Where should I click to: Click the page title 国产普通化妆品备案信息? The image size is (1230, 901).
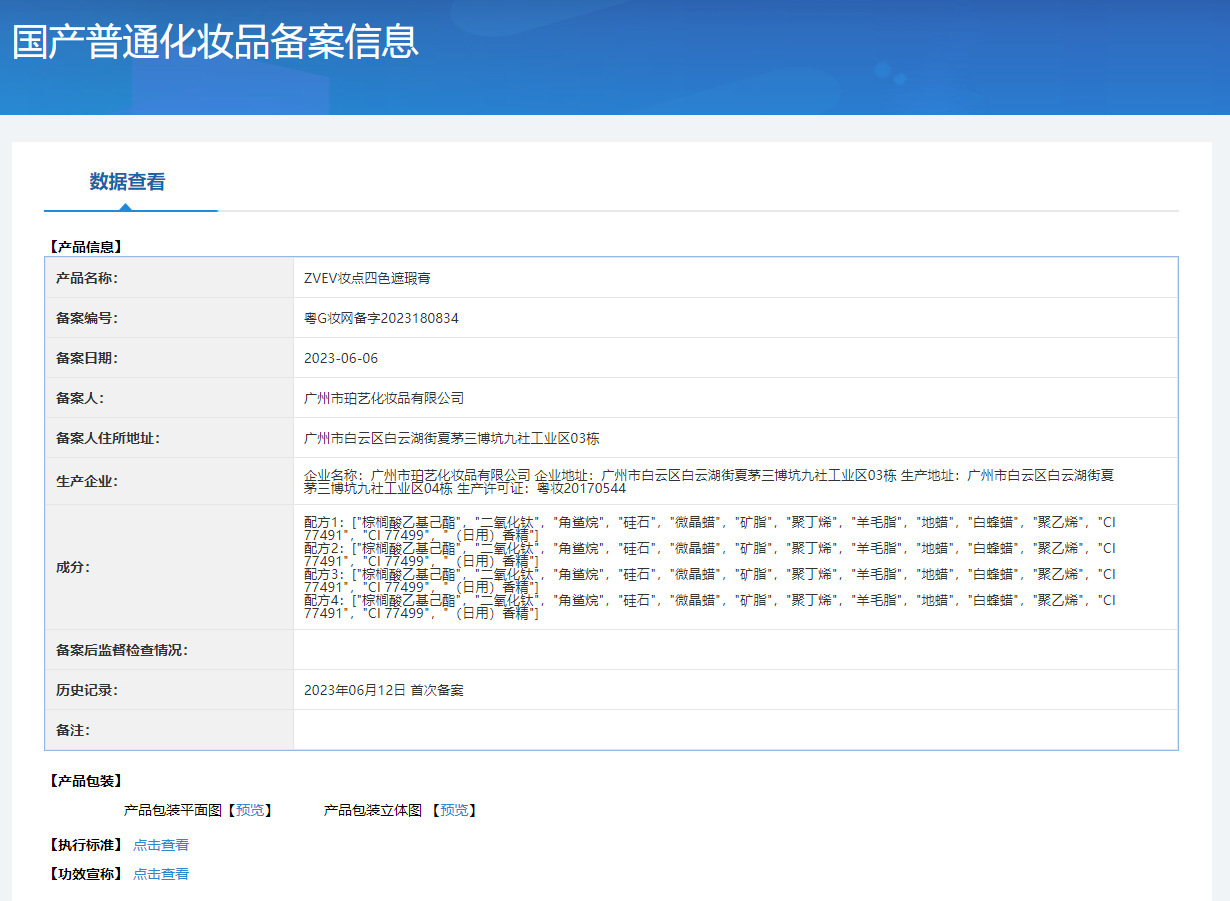point(215,42)
